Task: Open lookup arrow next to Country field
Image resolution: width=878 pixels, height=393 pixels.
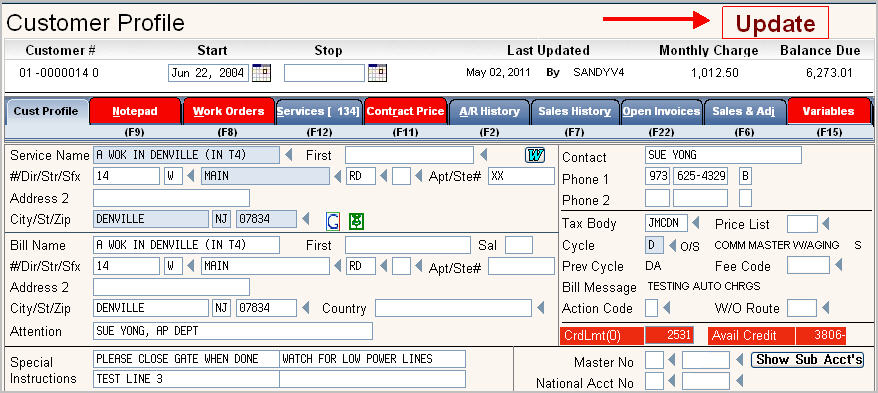Action: pos(540,307)
